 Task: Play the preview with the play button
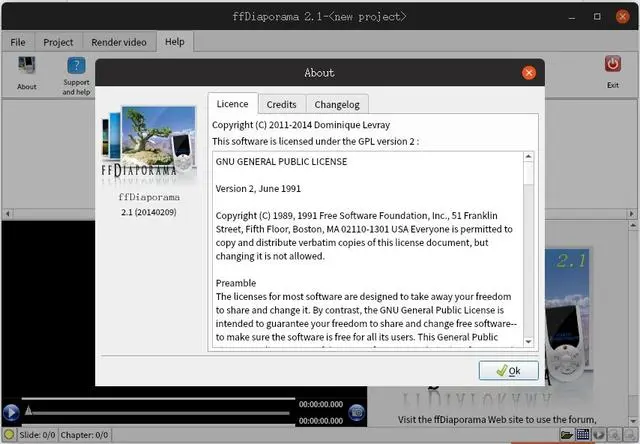point(11,412)
